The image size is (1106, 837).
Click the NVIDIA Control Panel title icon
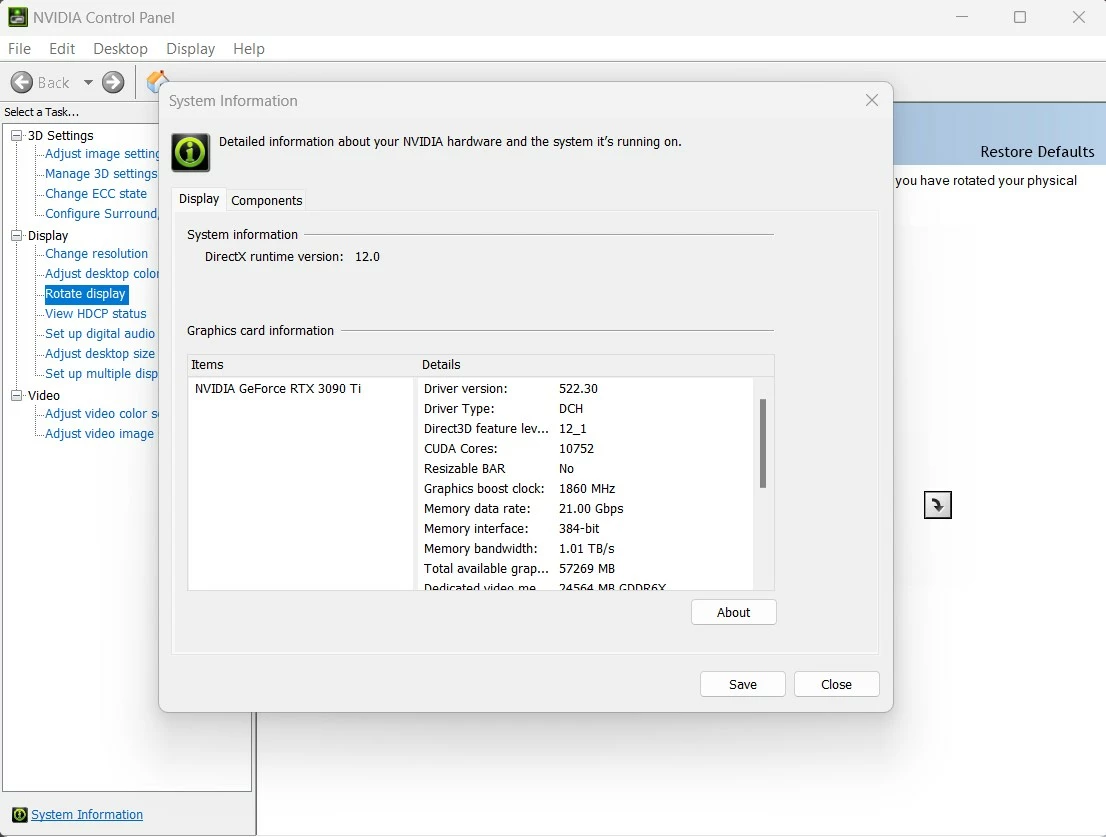click(x=18, y=17)
